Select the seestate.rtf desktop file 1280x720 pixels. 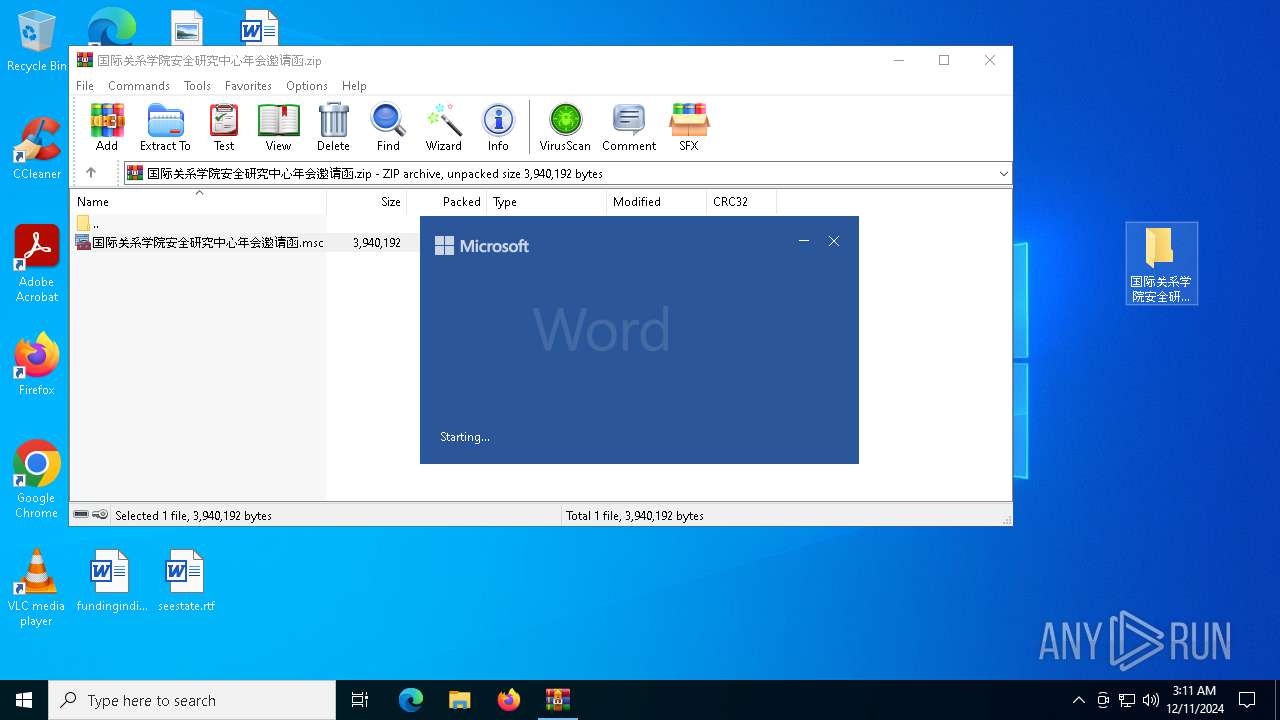point(186,581)
